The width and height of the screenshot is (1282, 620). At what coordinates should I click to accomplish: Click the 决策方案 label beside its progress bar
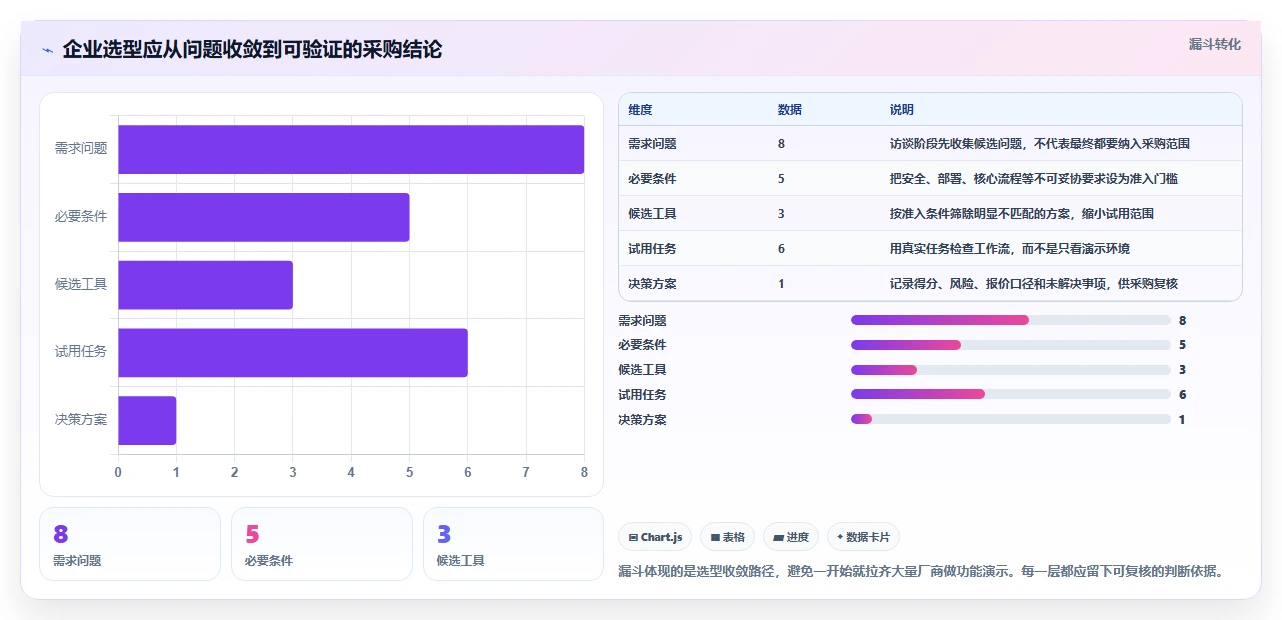[642, 419]
